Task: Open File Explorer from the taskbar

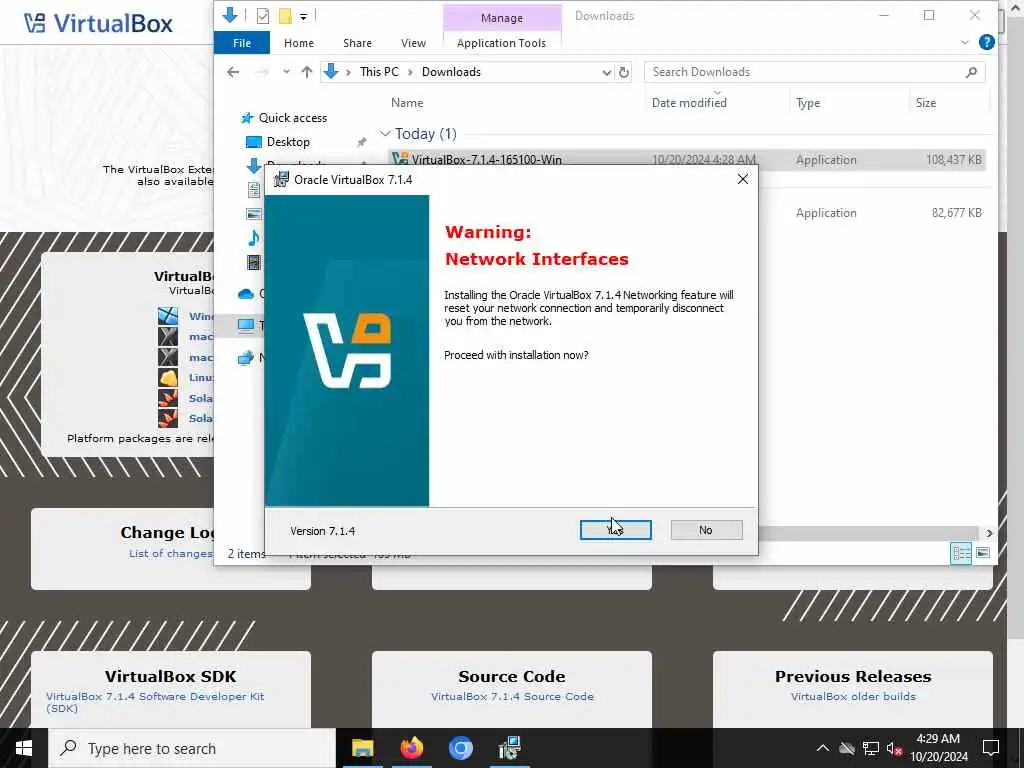Action: pos(362,748)
